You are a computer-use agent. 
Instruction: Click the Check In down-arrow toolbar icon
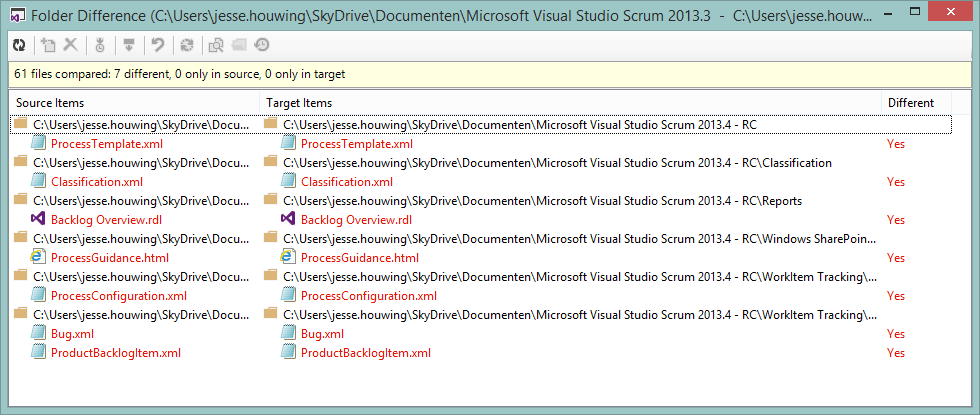pos(129,44)
